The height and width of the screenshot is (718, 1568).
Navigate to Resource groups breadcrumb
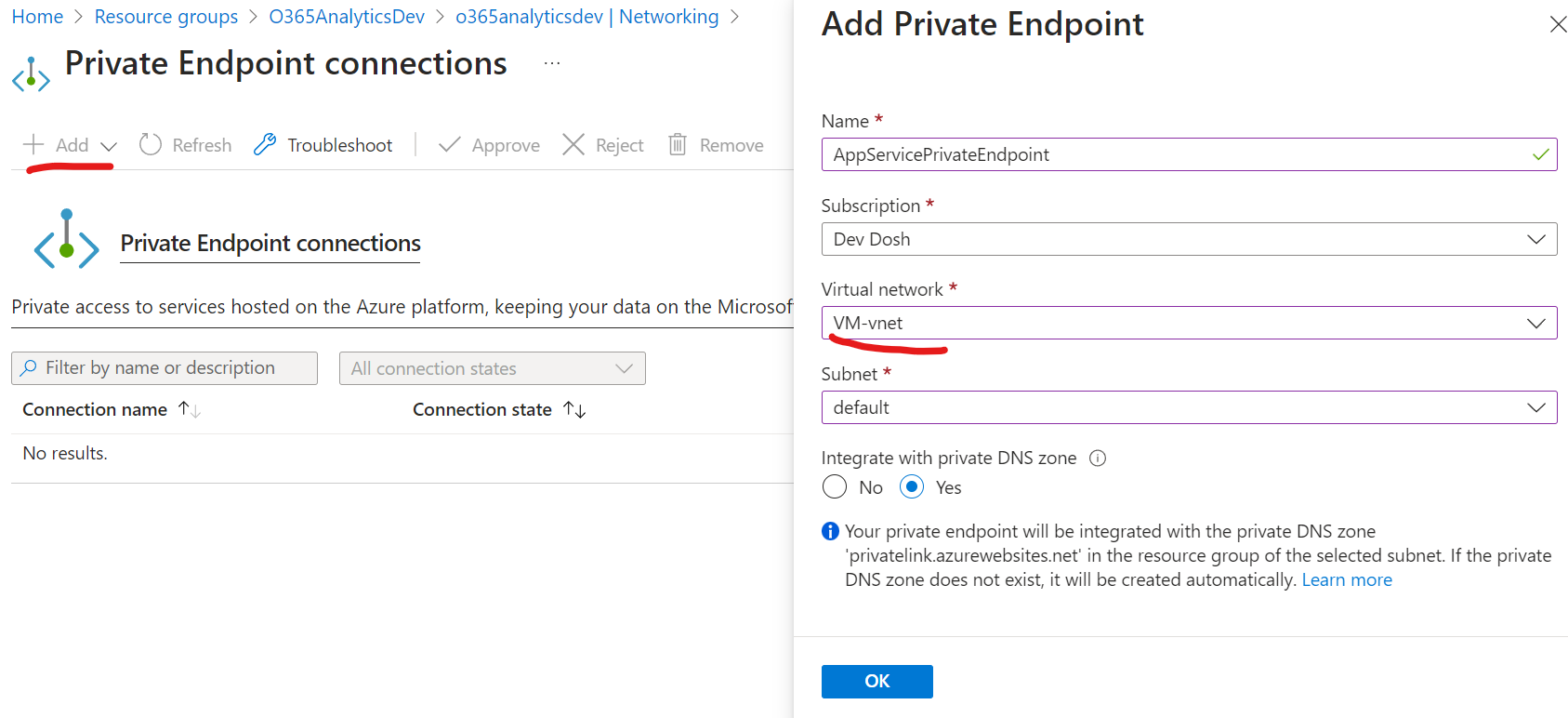[166, 17]
